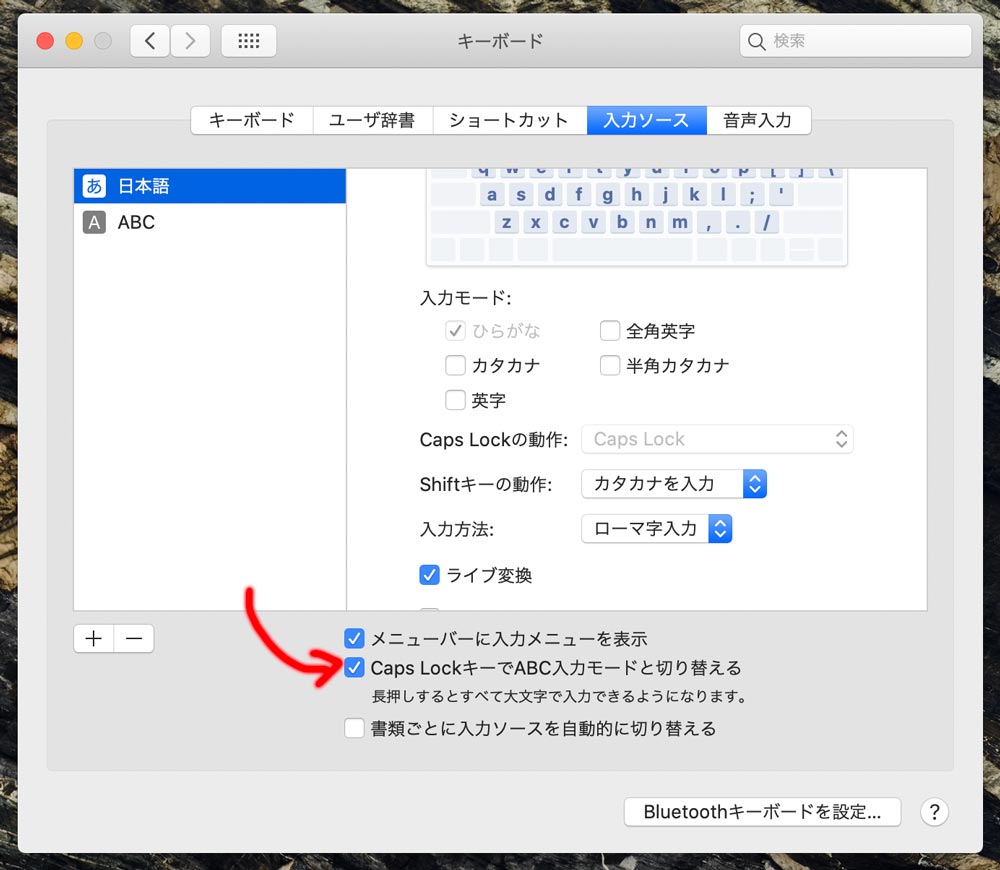Toggle the ひらがな checkbox

pyautogui.click(x=455, y=331)
